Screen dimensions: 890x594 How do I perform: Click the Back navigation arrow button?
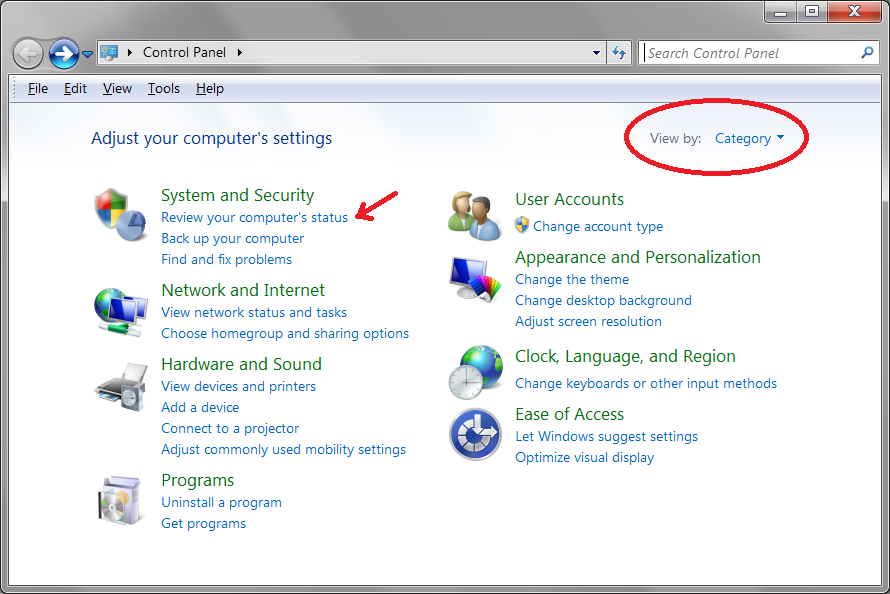click(27, 54)
